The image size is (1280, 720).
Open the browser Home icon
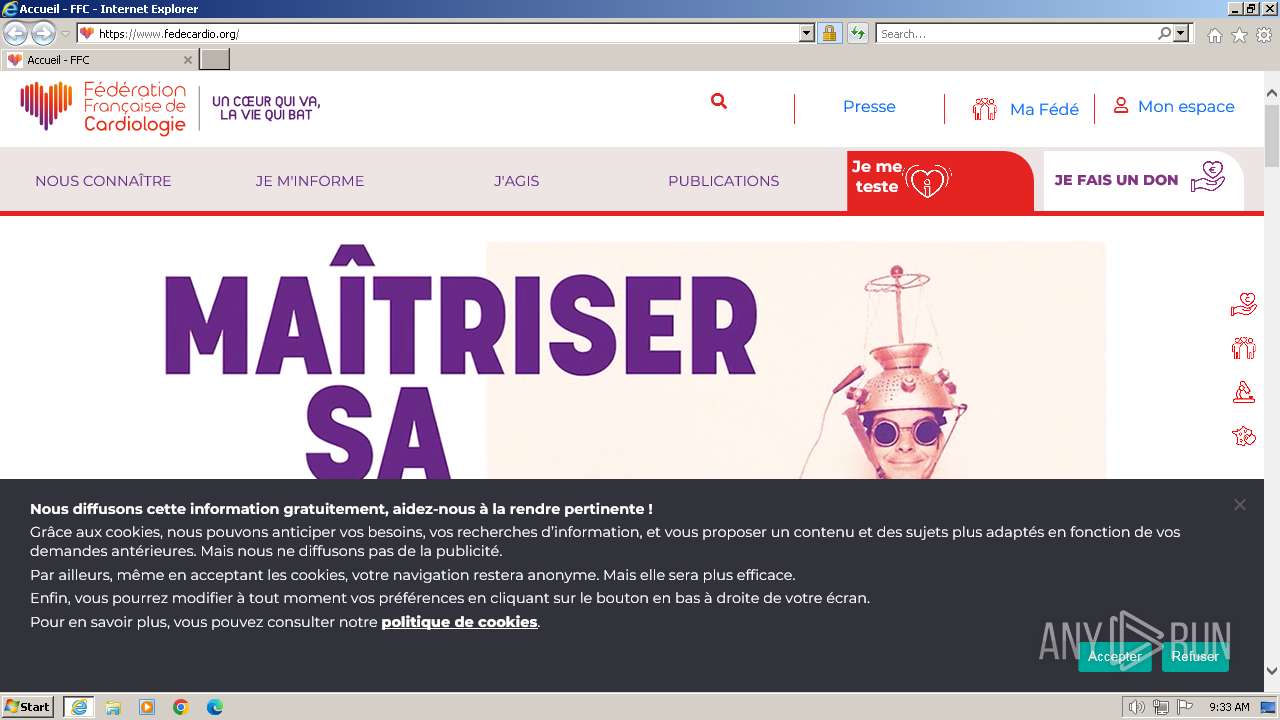pyautogui.click(x=1214, y=35)
